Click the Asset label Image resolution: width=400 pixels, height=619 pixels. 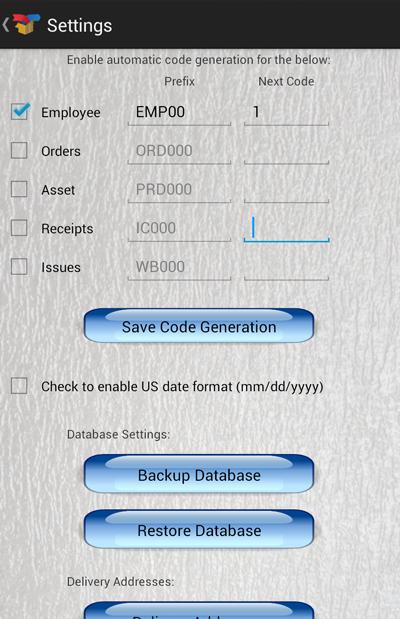pyautogui.click(x=58, y=190)
